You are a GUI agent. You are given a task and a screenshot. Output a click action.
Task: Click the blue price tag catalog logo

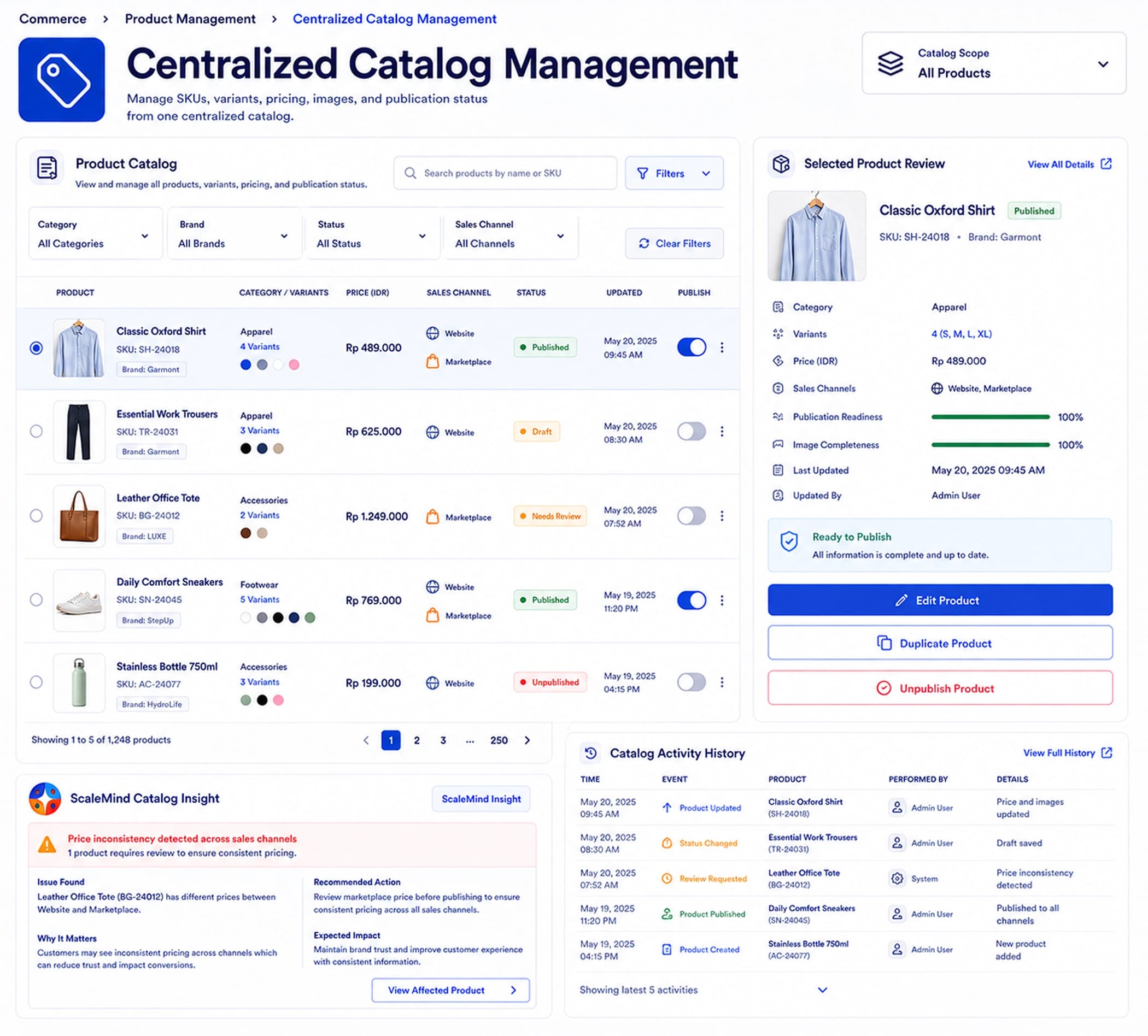coord(61,80)
